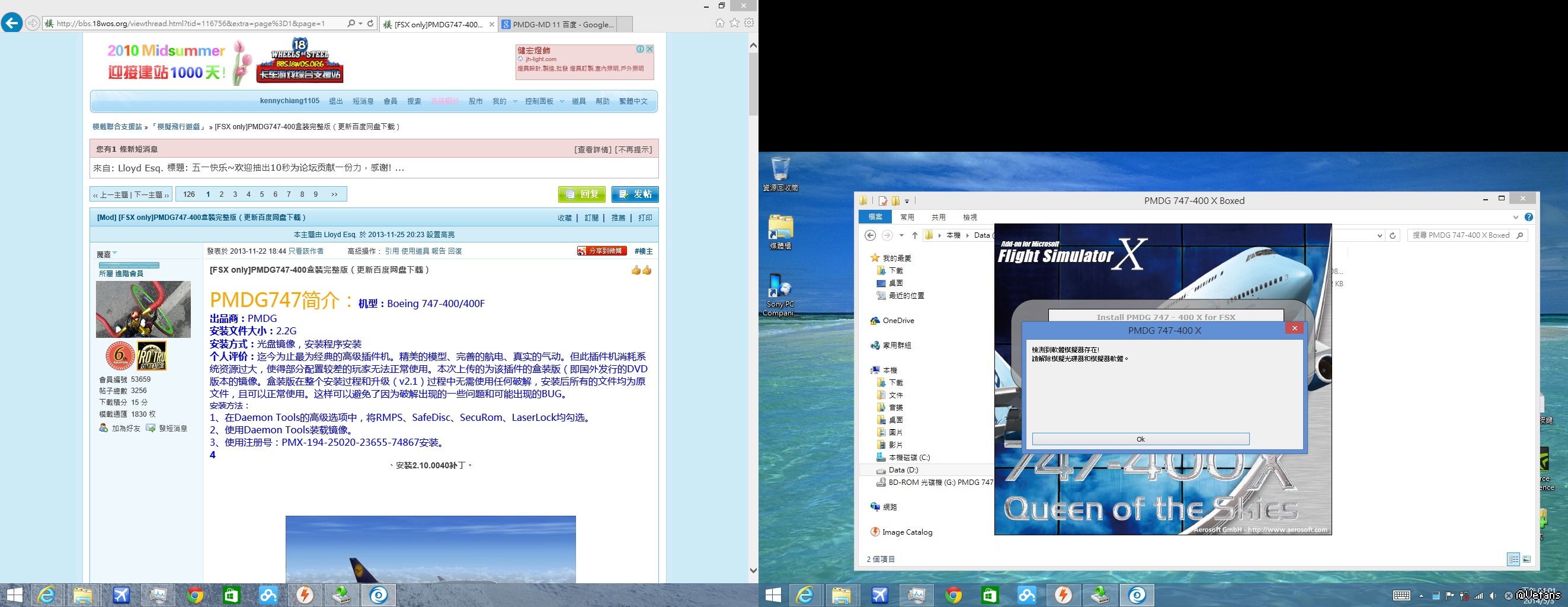
Task: Switch to large icons view in Explorer
Action: [x=1527, y=559]
